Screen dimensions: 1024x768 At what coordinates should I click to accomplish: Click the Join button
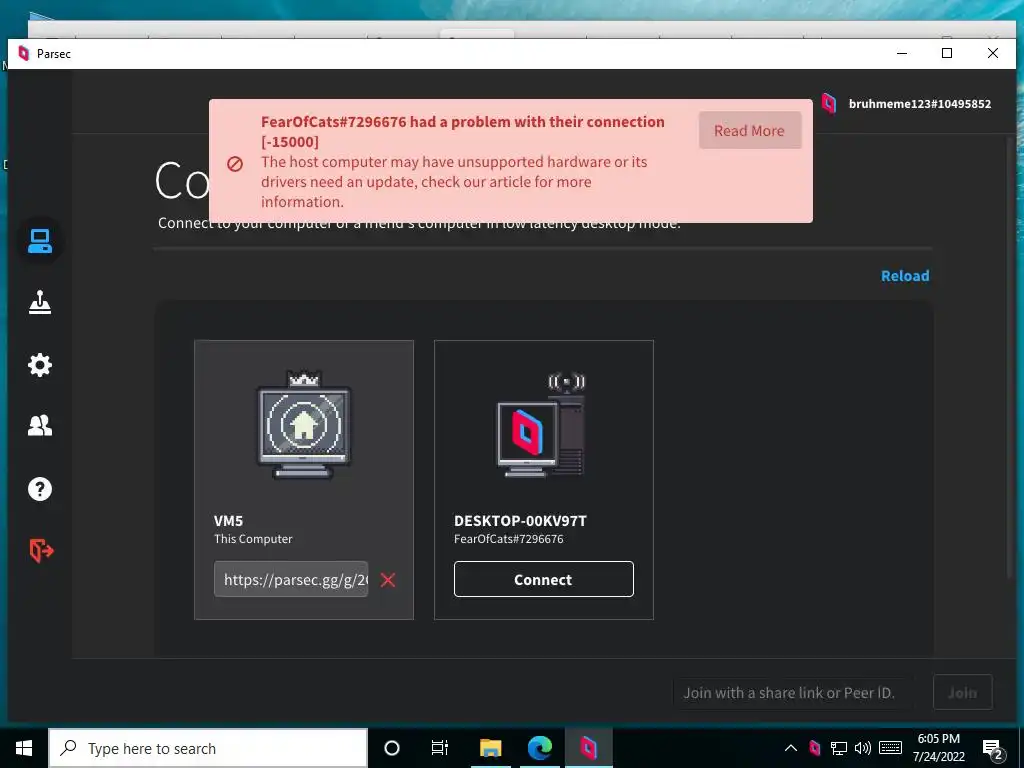pos(963,692)
